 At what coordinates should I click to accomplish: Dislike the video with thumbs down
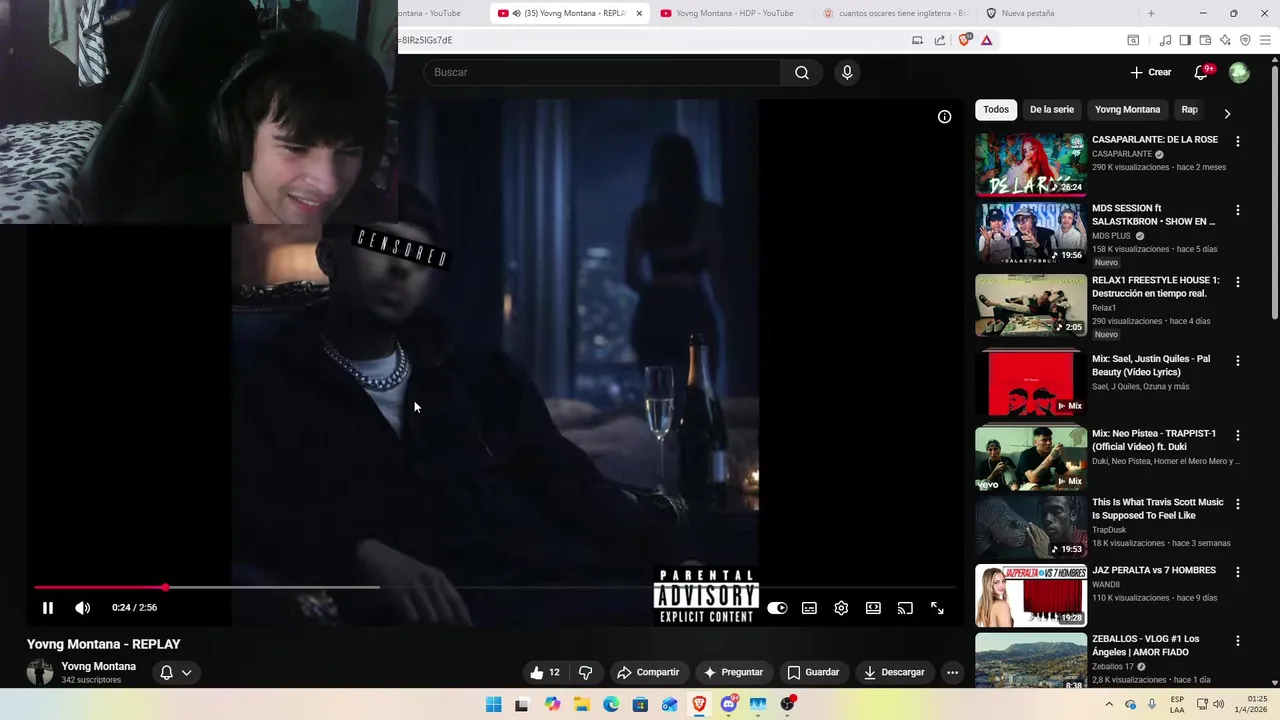click(x=586, y=672)
